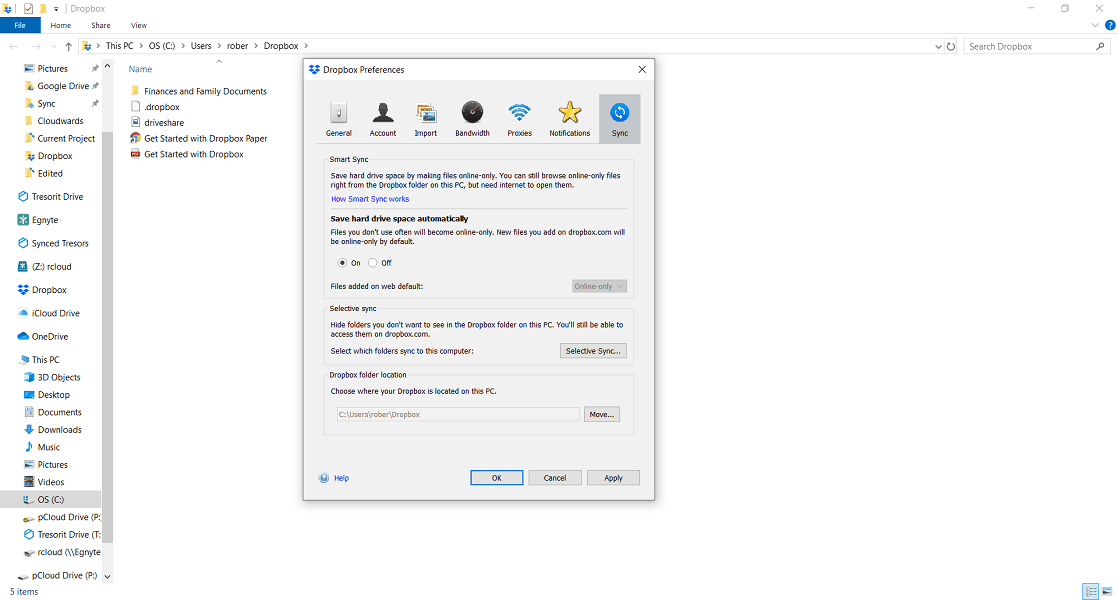1118x600 pixels.
Task: Select the .dropbox file
Action: pos(162,107)
